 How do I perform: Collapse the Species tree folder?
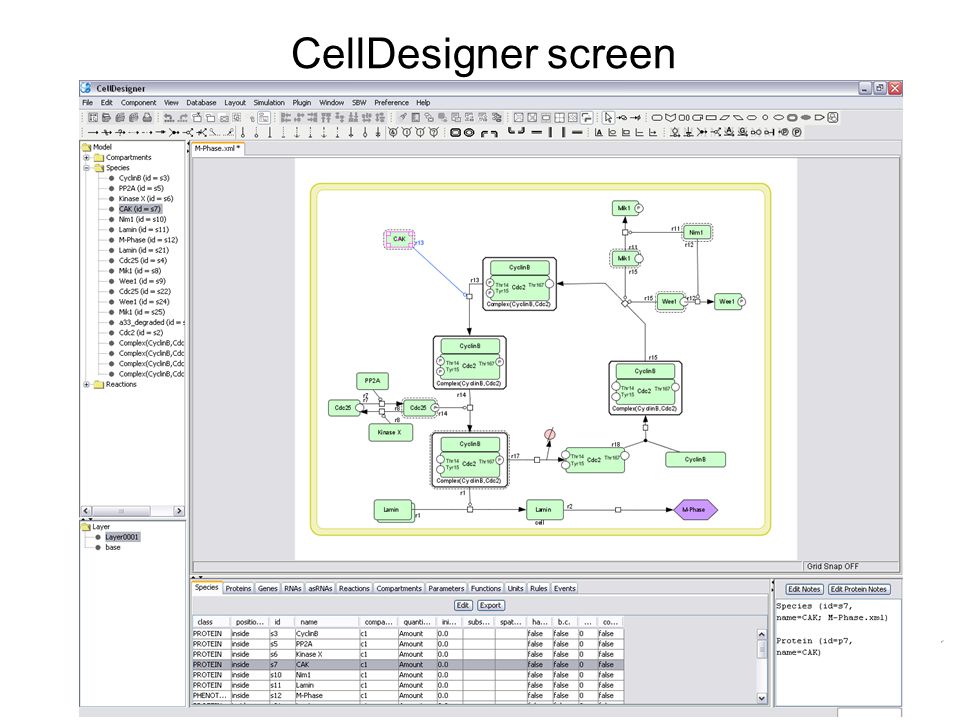(86, 168)
